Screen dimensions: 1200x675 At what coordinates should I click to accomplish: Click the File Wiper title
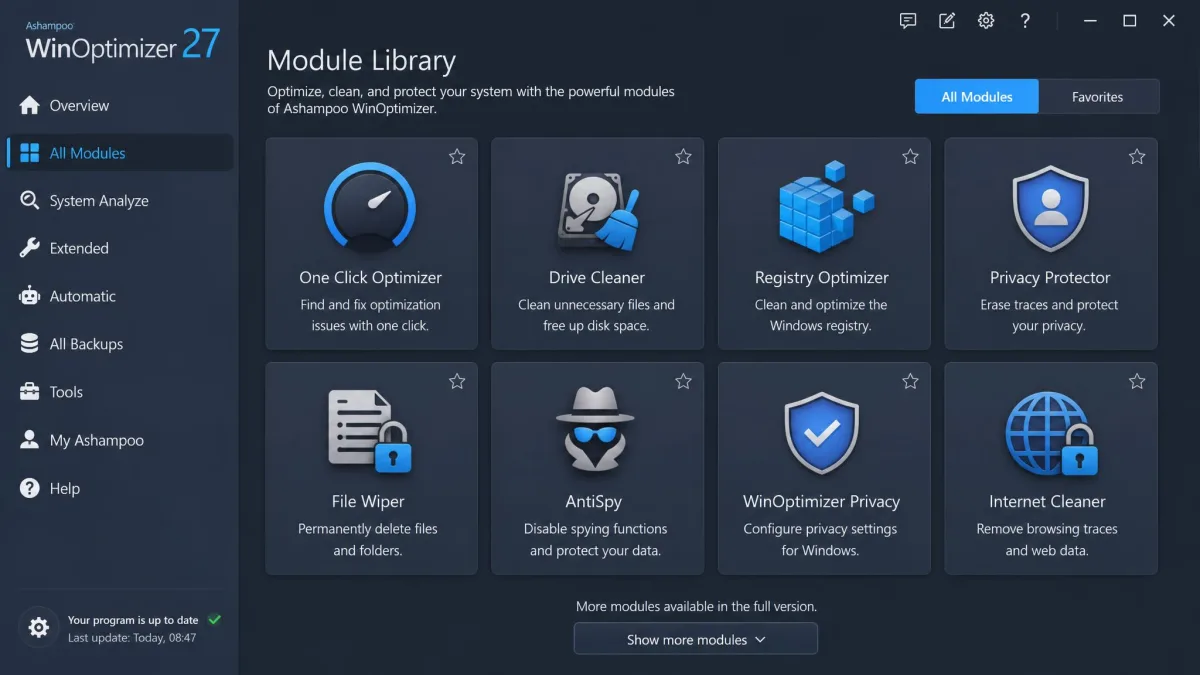click(368, 502)
